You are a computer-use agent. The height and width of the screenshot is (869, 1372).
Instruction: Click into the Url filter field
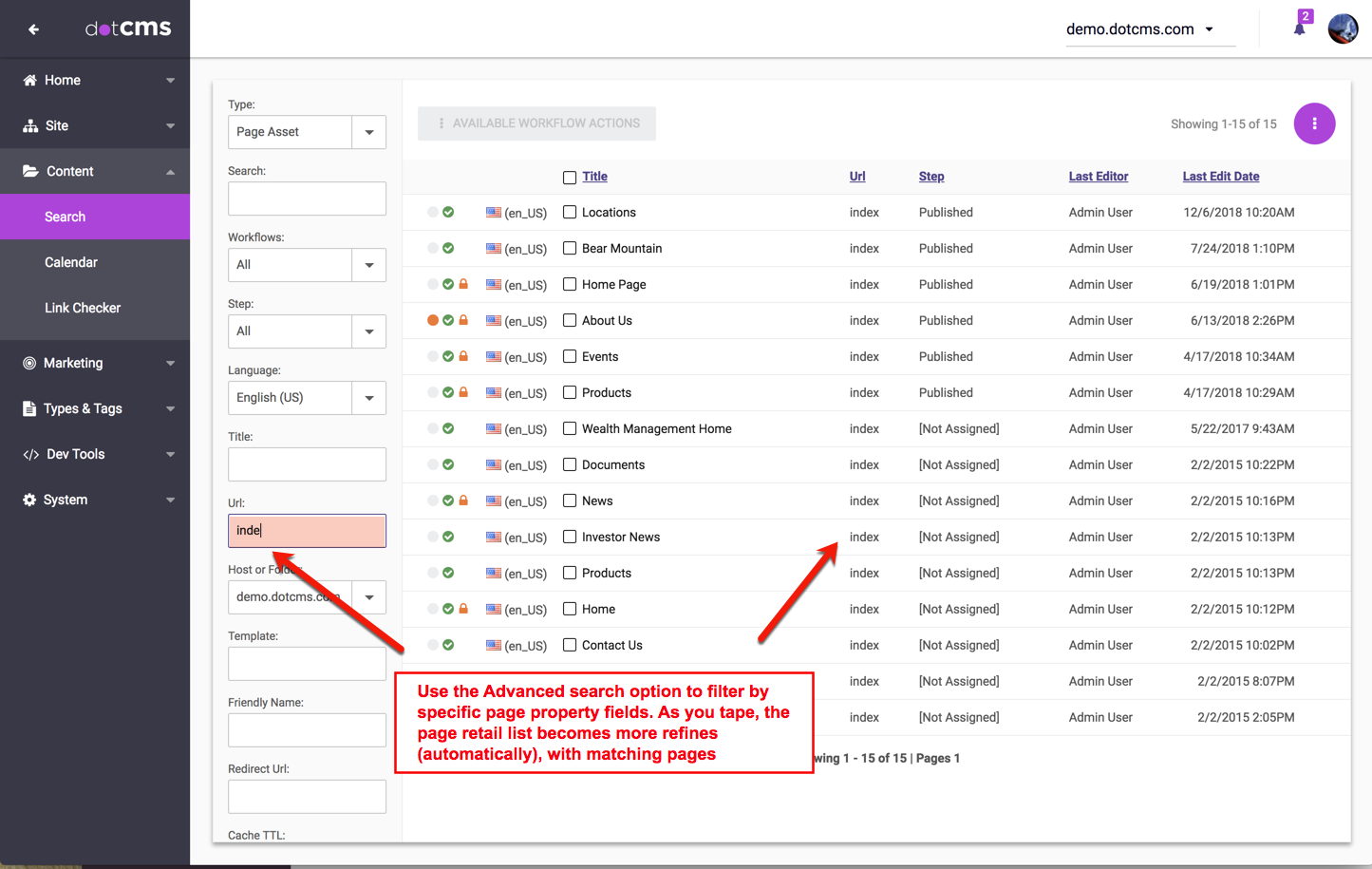click(307, 531)
